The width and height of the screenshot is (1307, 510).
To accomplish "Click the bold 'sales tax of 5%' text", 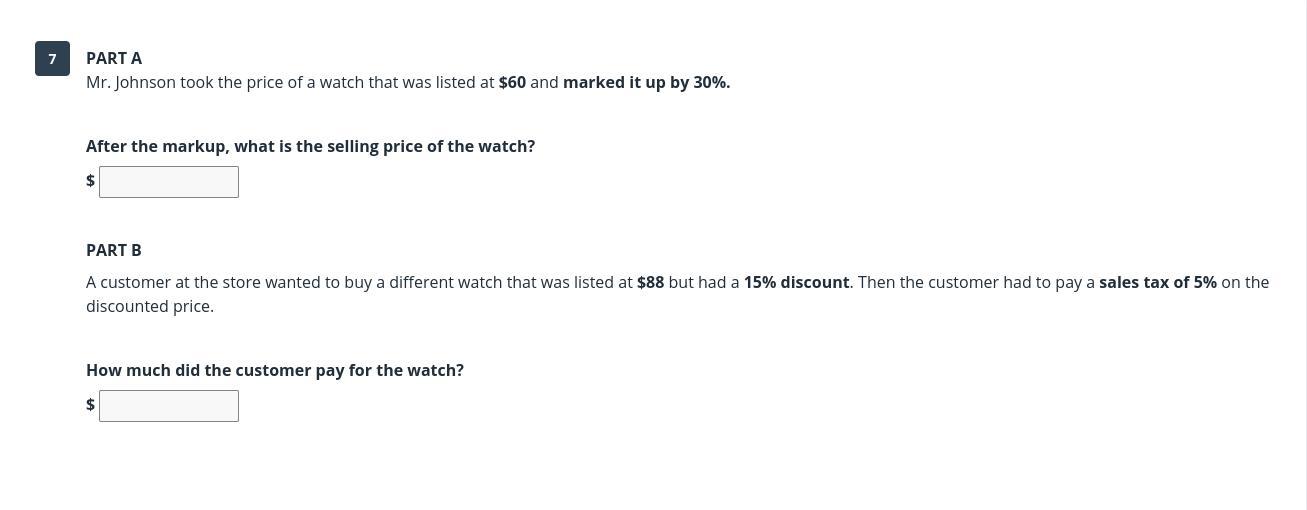I will pos(1157,283).
